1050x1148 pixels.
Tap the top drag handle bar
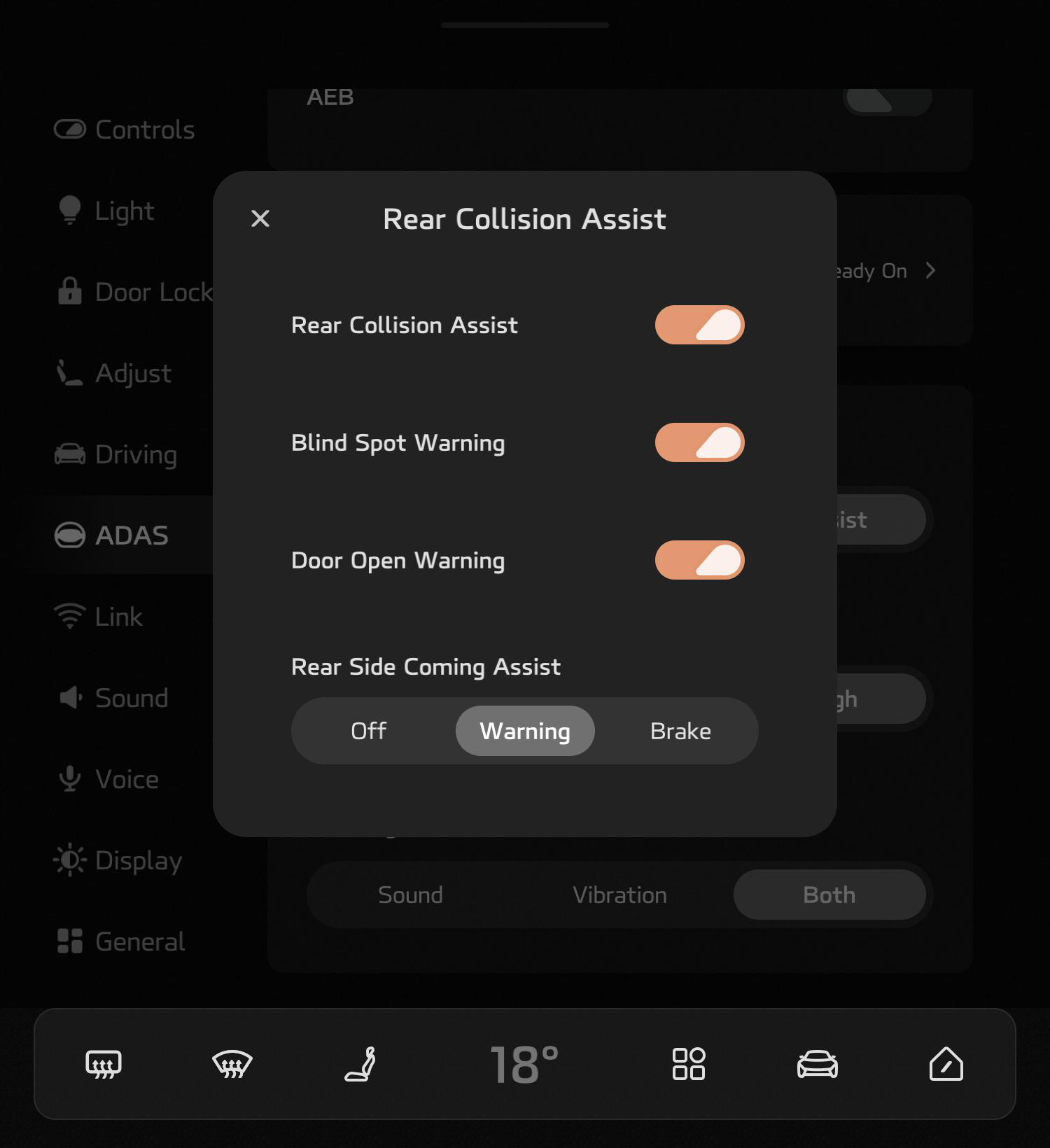tap(525, 25)
